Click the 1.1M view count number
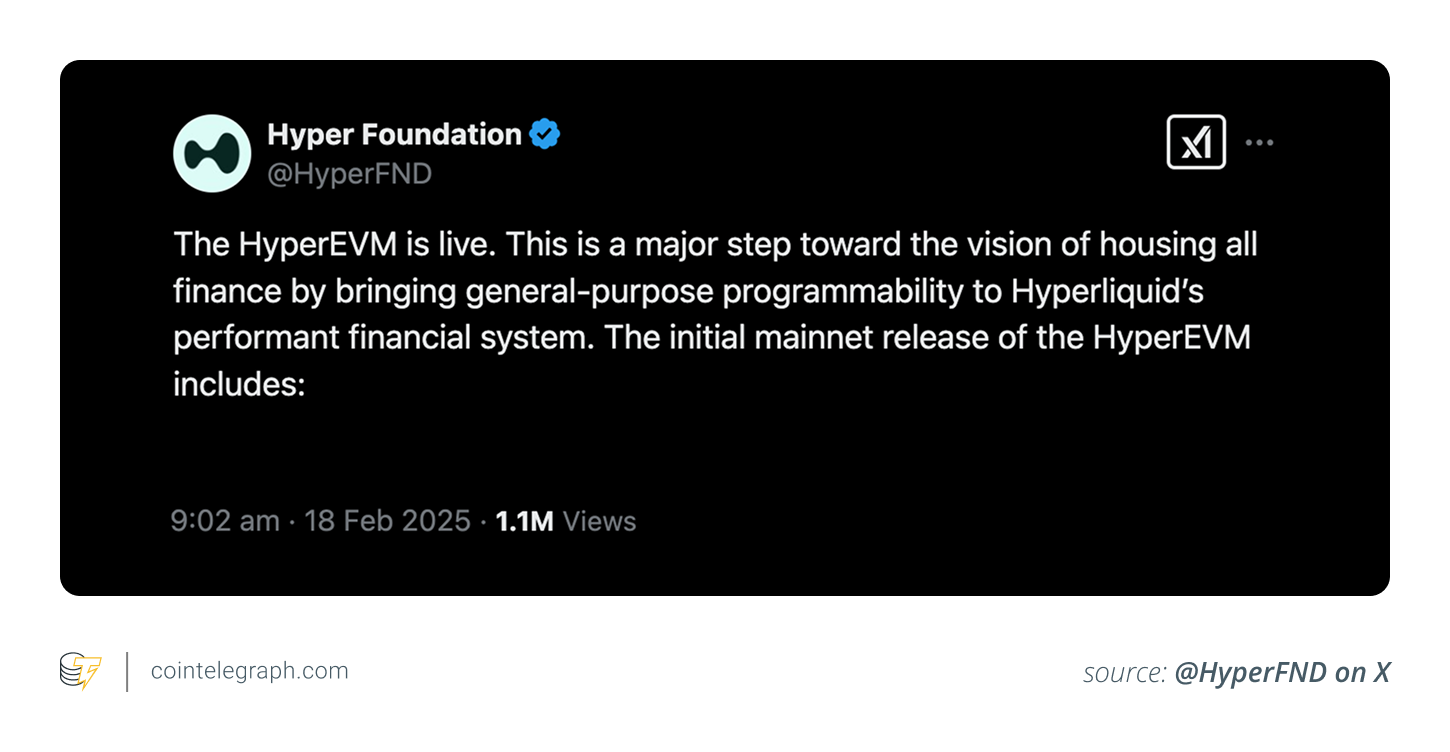1450x752 pixels. click(525, 521)
